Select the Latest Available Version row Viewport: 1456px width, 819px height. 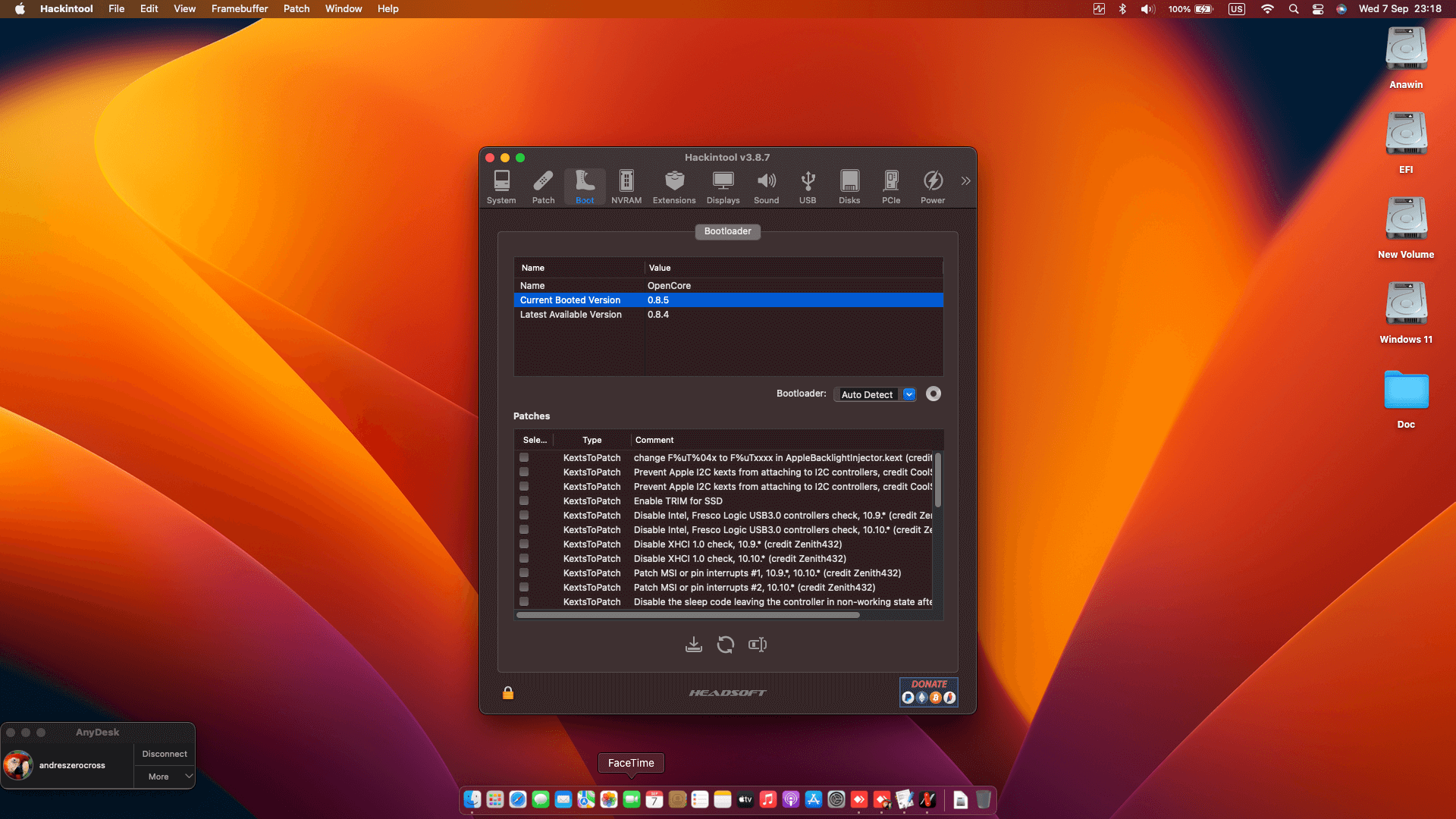(728, 315)
